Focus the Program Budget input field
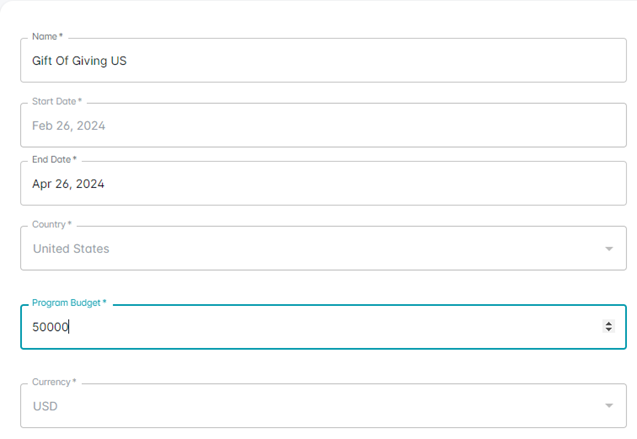 pyautogui.click(x=323, y=327)
